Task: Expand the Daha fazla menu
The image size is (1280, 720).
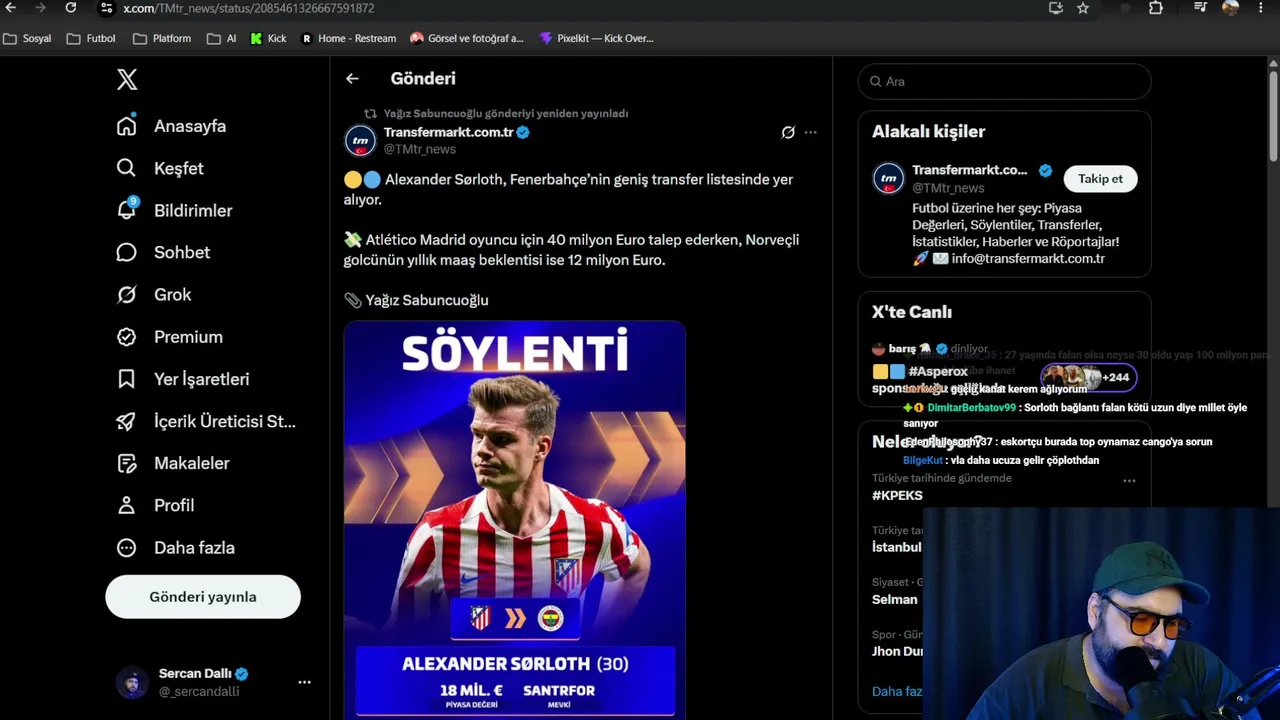Action: tap(175, 547)
